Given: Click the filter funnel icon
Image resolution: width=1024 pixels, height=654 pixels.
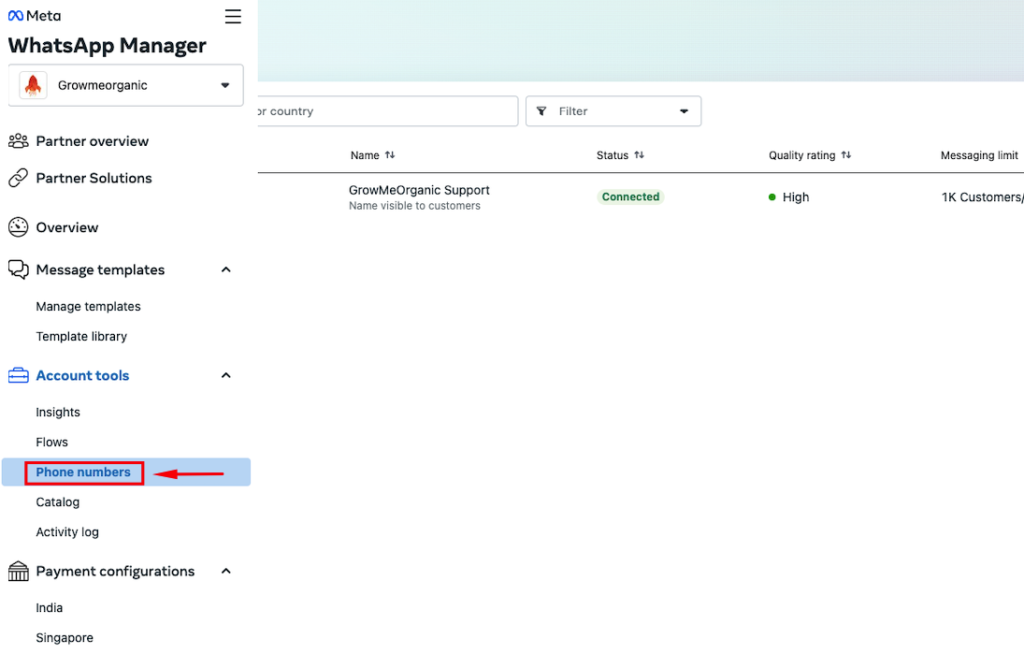Looking at the screenshot, I should tap(541, 111).
